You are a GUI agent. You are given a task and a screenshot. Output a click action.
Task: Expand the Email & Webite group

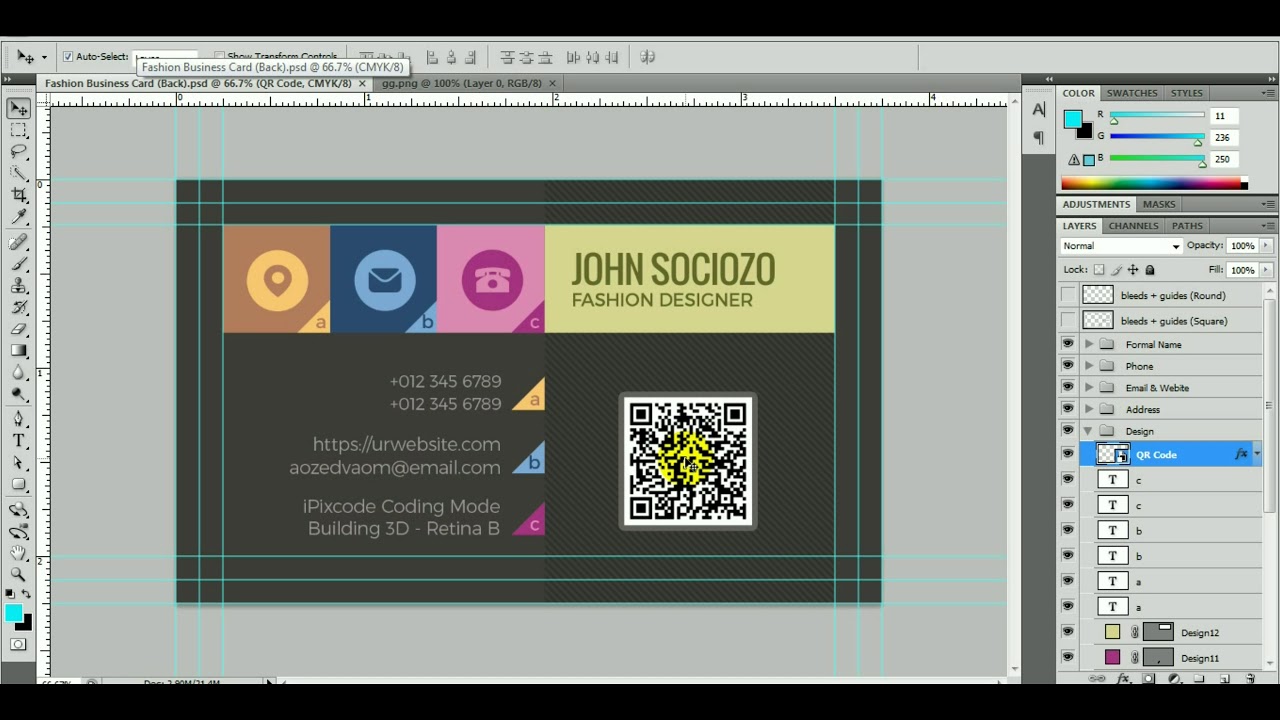tap(1089, 387)
